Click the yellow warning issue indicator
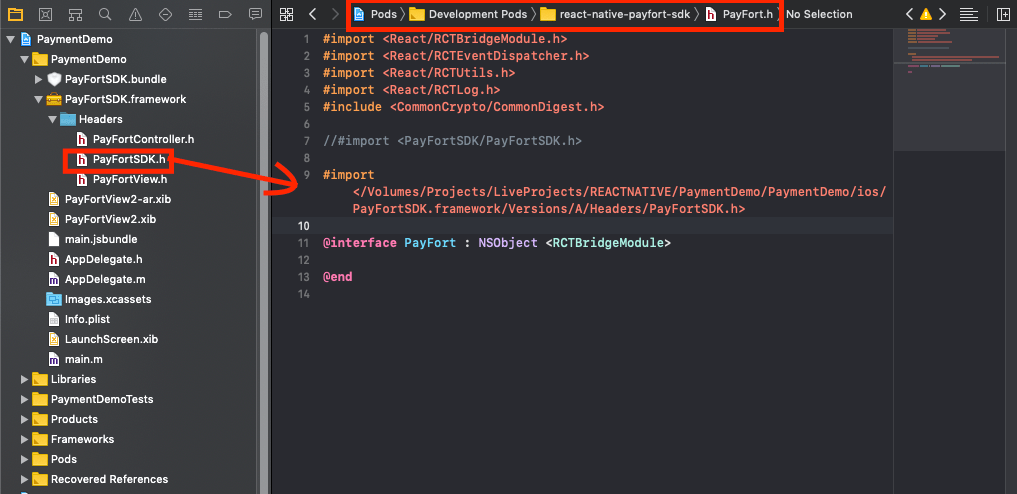Viewport: 1017px width, 494px height. [926, 14]
